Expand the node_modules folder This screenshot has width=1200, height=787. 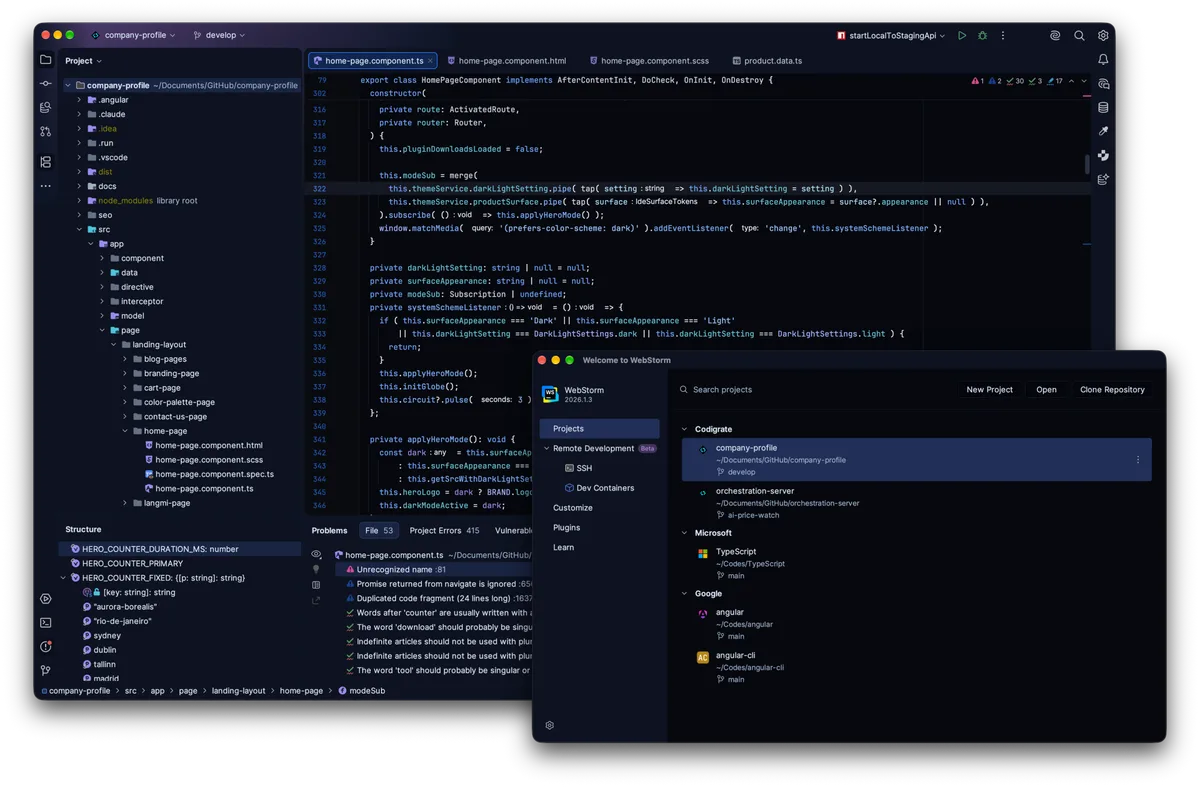[79, 200]
